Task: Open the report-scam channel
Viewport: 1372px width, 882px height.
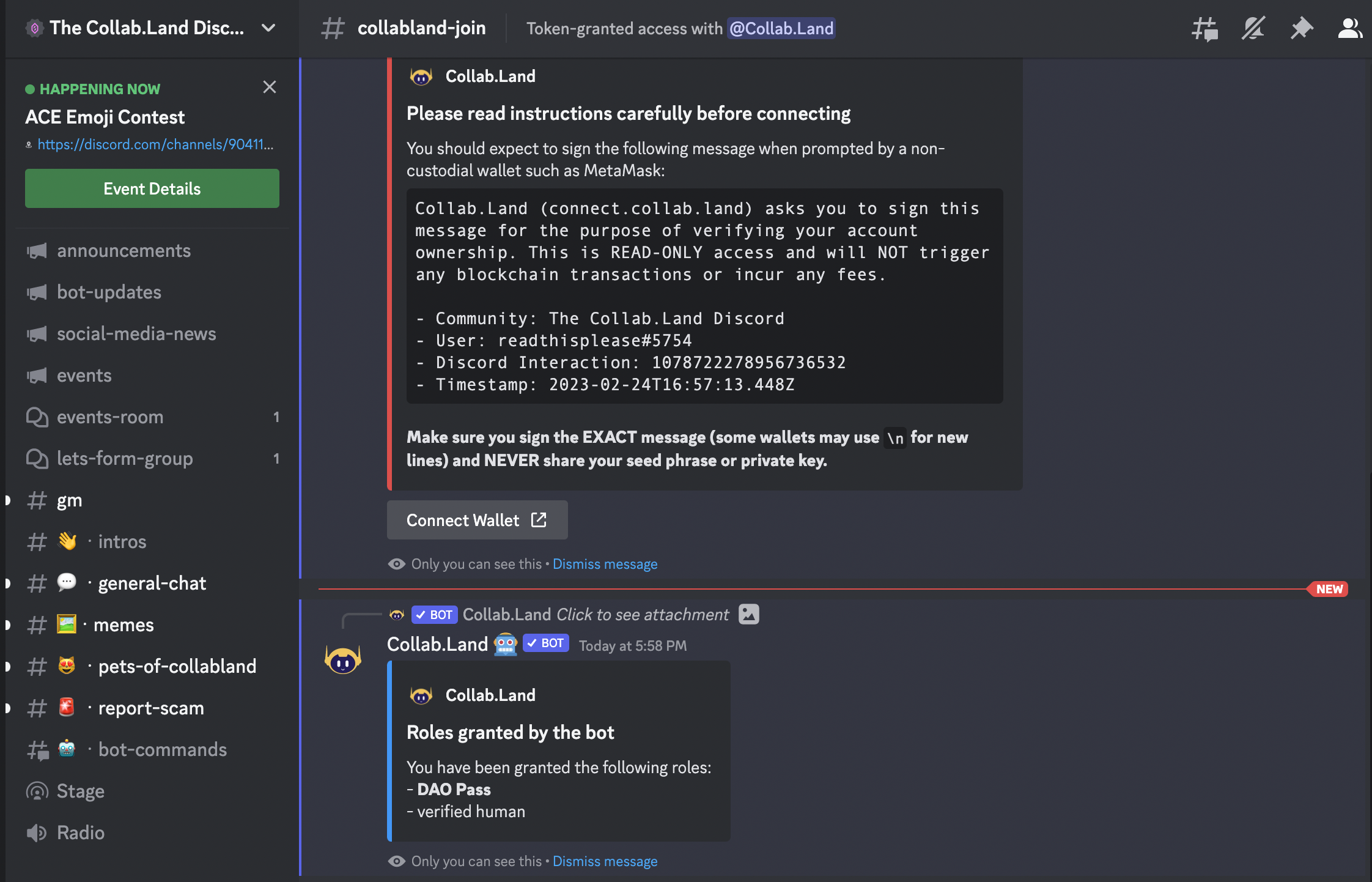Action: click(x=152, y=708)
